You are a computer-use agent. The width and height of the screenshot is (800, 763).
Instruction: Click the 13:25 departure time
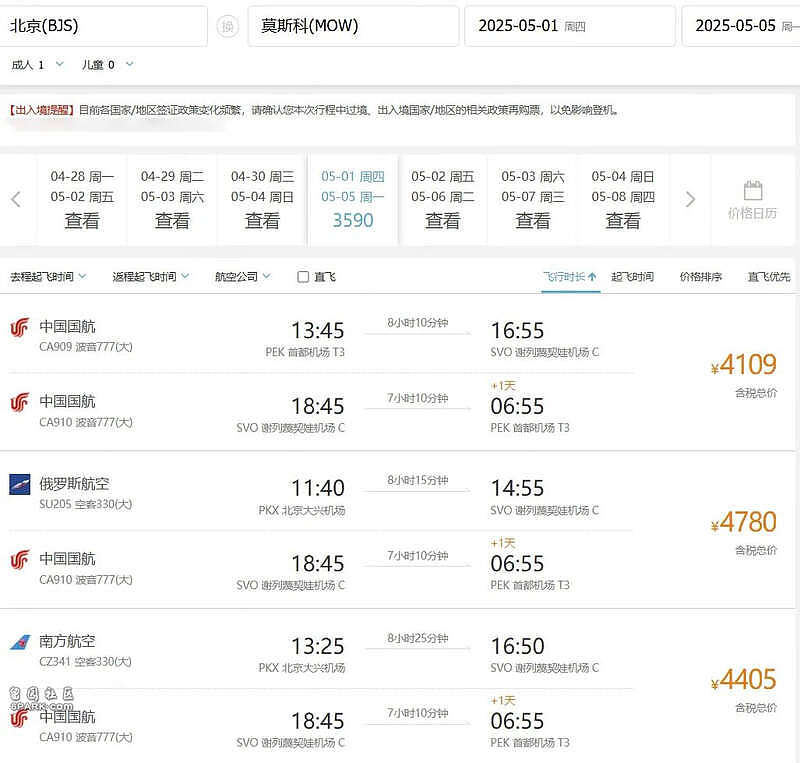click(x=318, y=646)
